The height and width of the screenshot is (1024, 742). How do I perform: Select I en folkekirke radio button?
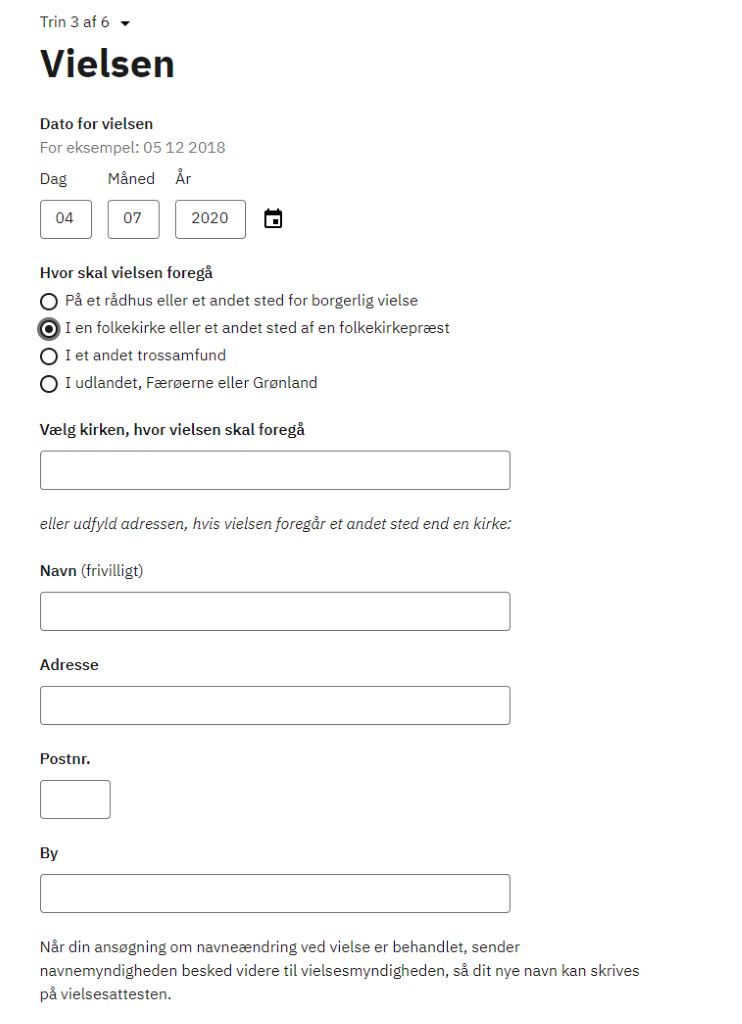coord(49,328)
